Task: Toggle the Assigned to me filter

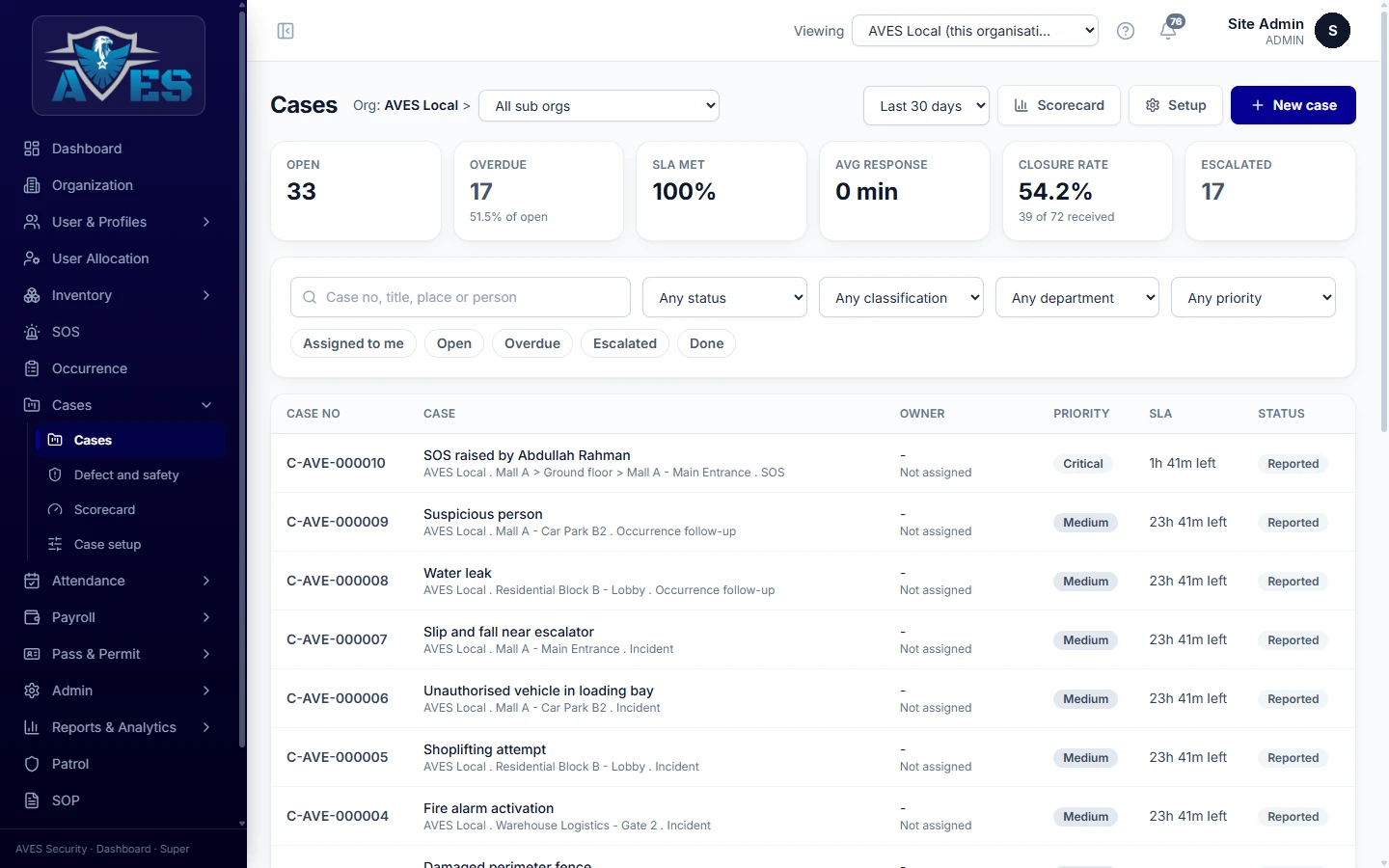Action: [x=353, y=343]
